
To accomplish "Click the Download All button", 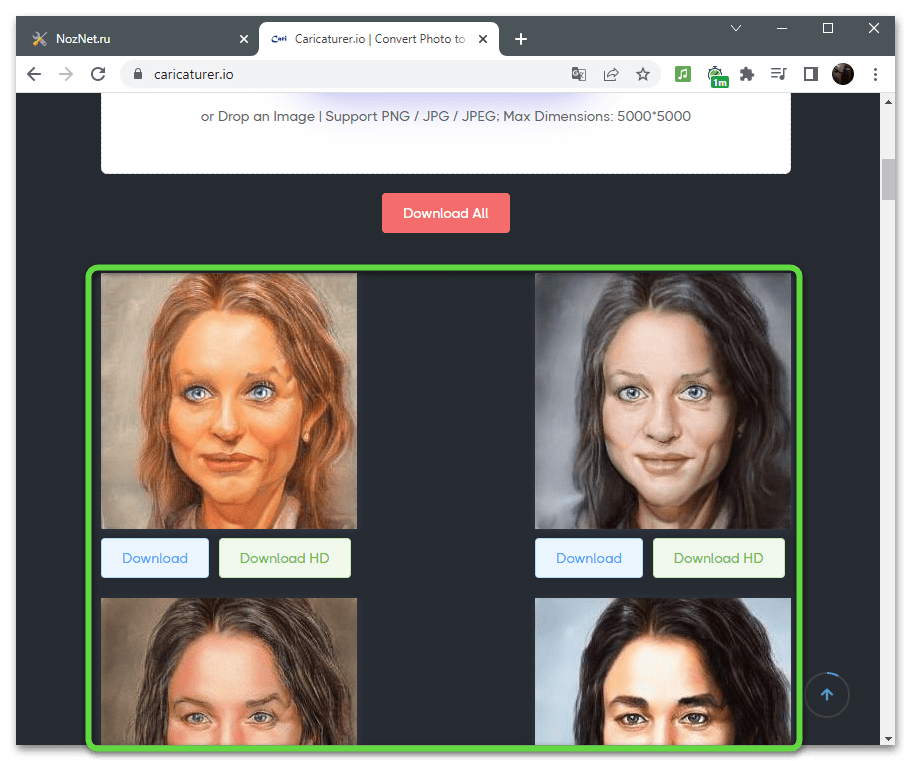I will click(446, 213).
